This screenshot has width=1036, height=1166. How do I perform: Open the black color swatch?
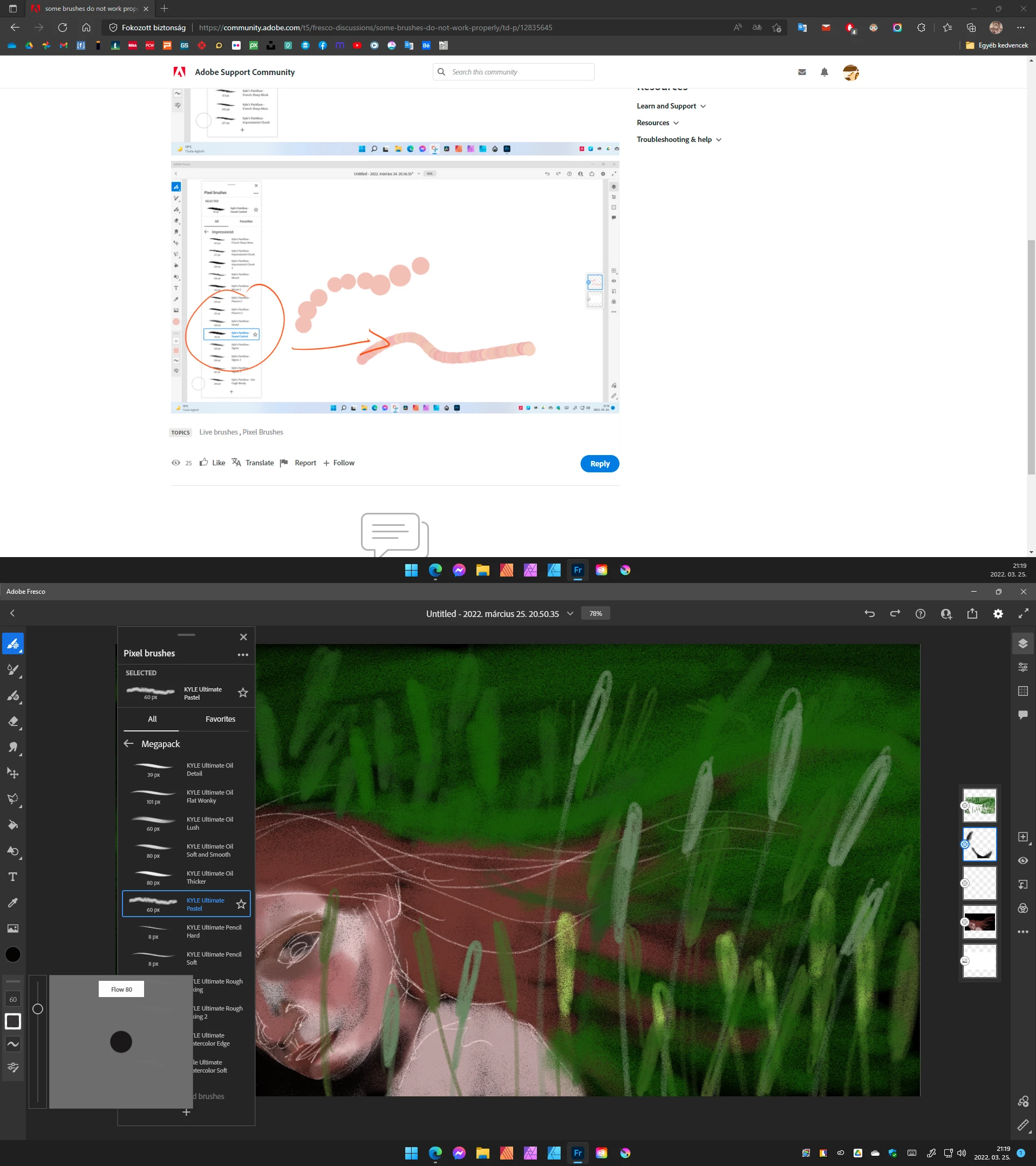click(12, 954)
